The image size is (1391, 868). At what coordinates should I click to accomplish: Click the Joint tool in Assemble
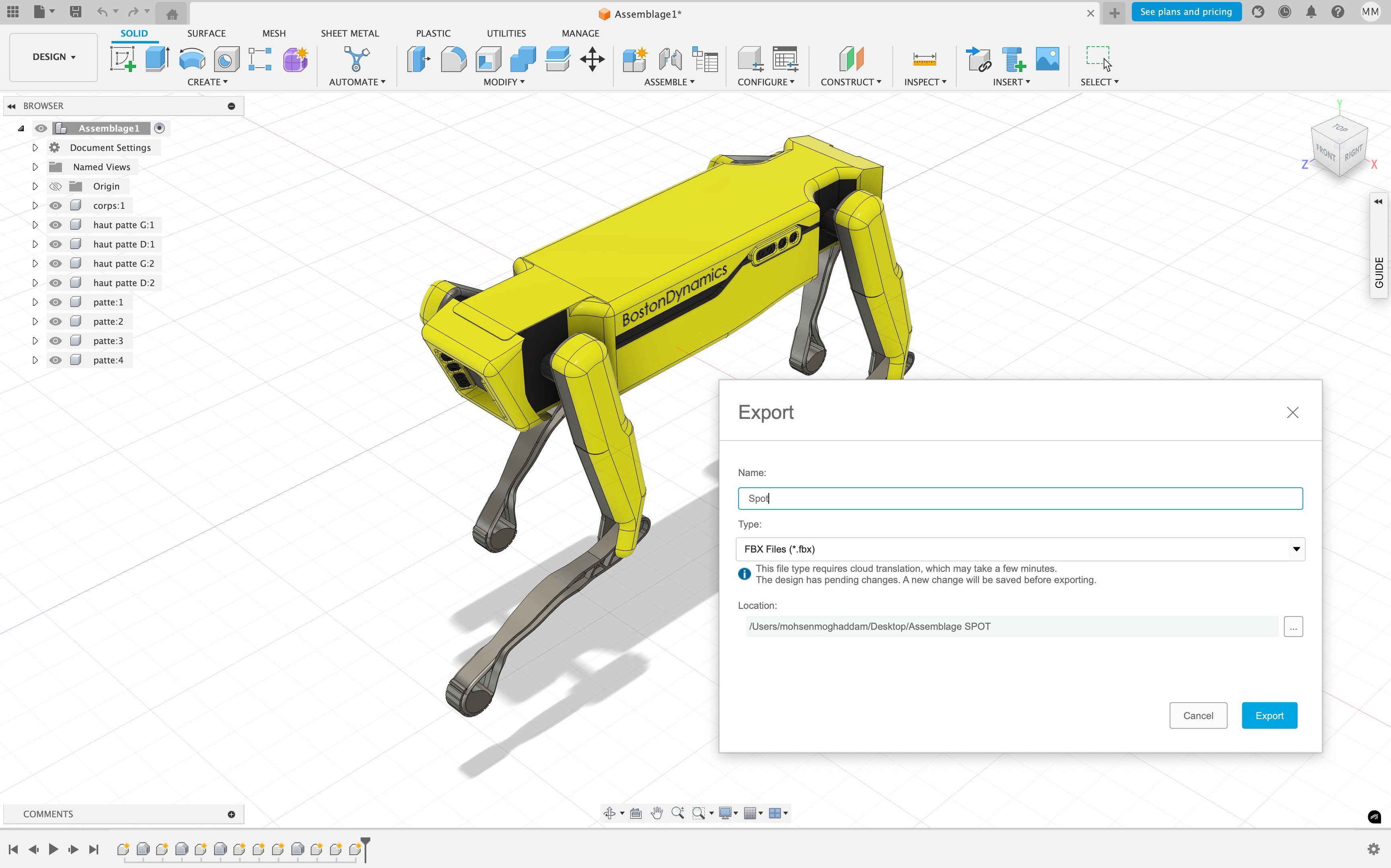[669, 60]
